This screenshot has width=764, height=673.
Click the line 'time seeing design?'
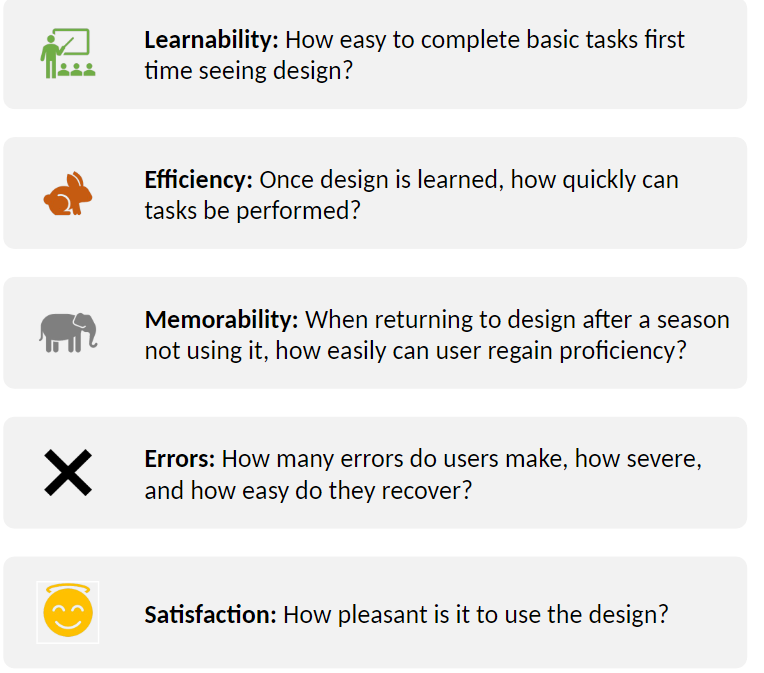pyautogui.click(x=248, y=72)
